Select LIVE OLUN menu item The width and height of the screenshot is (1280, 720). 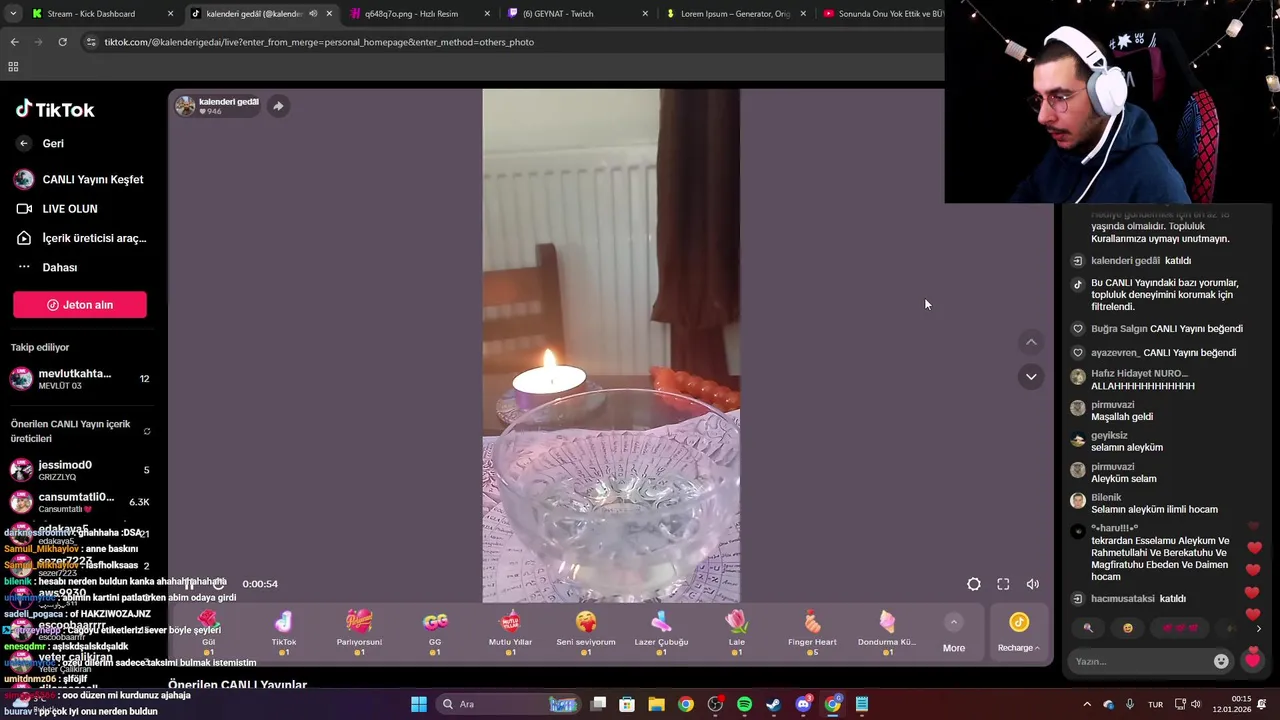point(57,209)
